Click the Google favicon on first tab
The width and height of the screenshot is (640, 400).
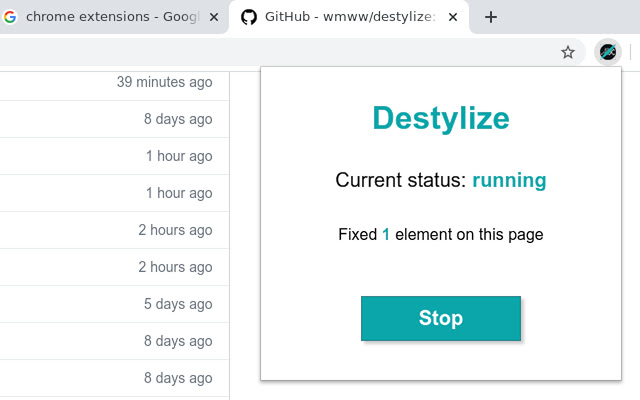[10, 17]
